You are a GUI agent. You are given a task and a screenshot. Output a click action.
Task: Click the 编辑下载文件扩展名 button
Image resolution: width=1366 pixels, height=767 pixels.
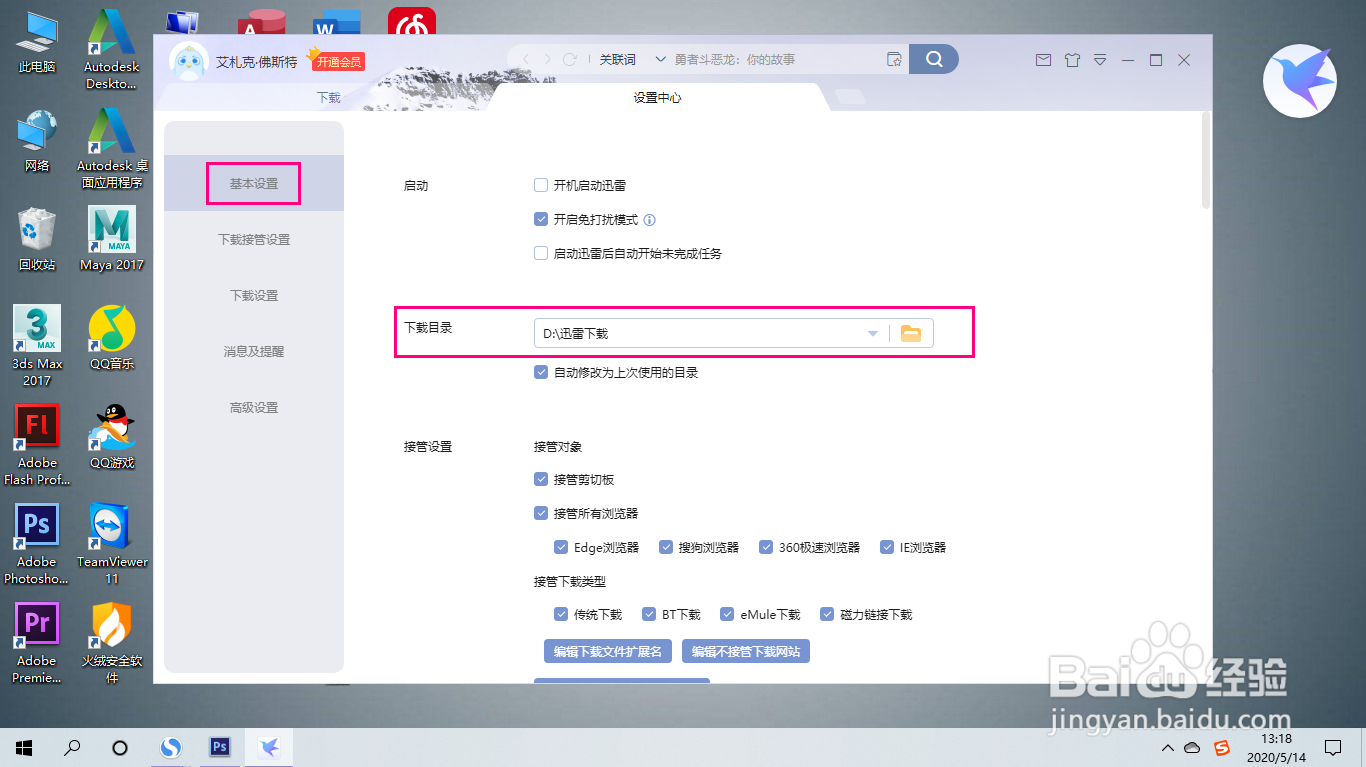[x=608, y=651]
